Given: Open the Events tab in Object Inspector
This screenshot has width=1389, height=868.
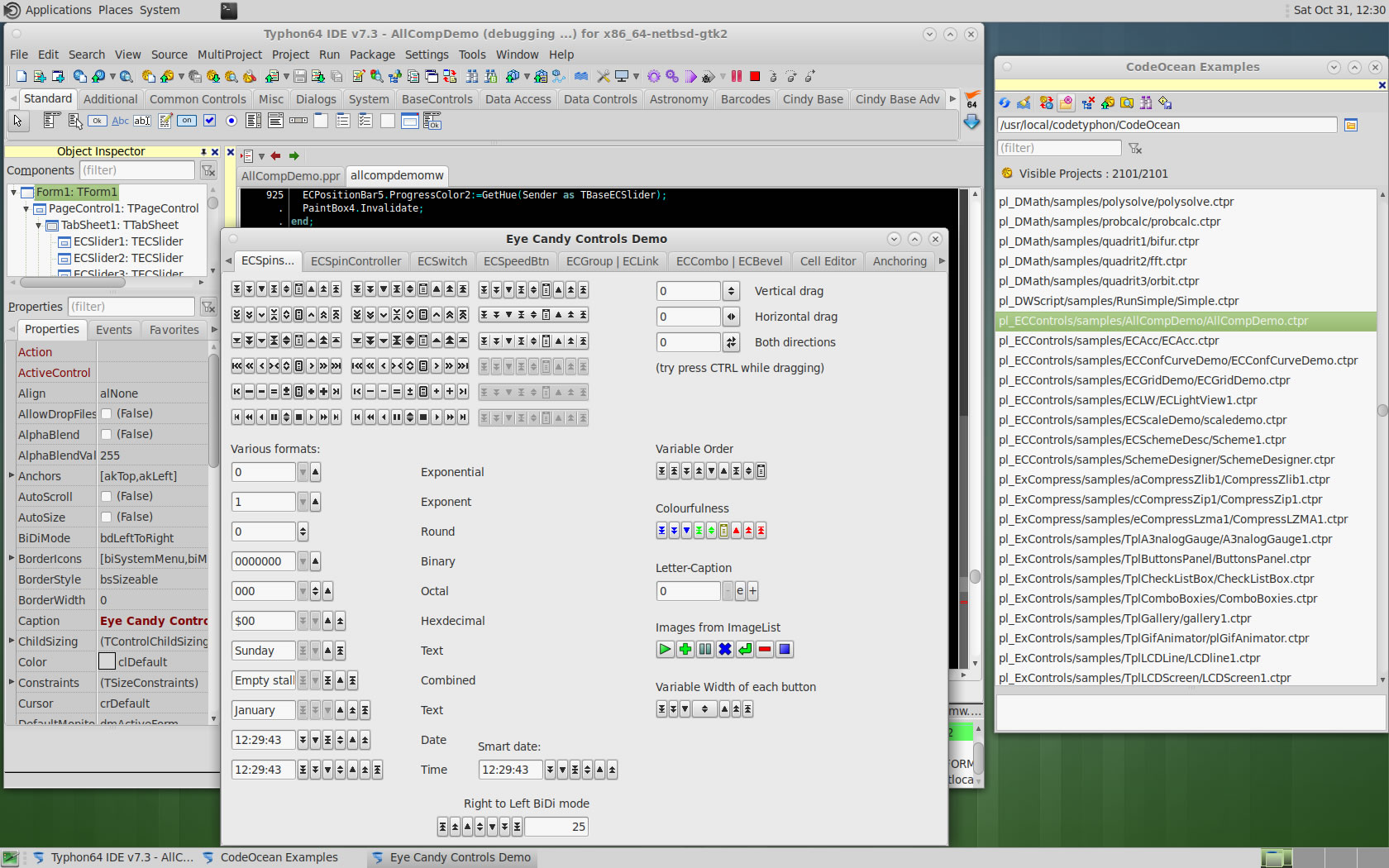Looking at the screenshot, I should pyautogui.click(x=113, y=330).
